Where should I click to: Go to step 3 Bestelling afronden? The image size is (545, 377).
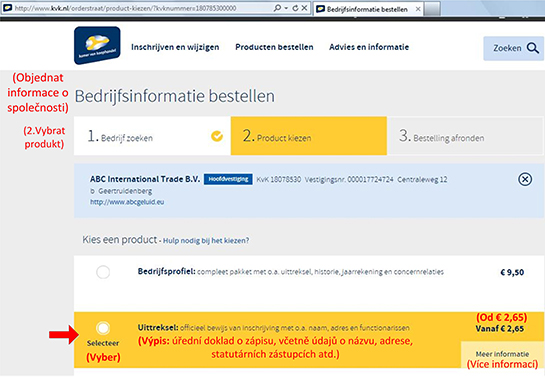tap(465, 136)
